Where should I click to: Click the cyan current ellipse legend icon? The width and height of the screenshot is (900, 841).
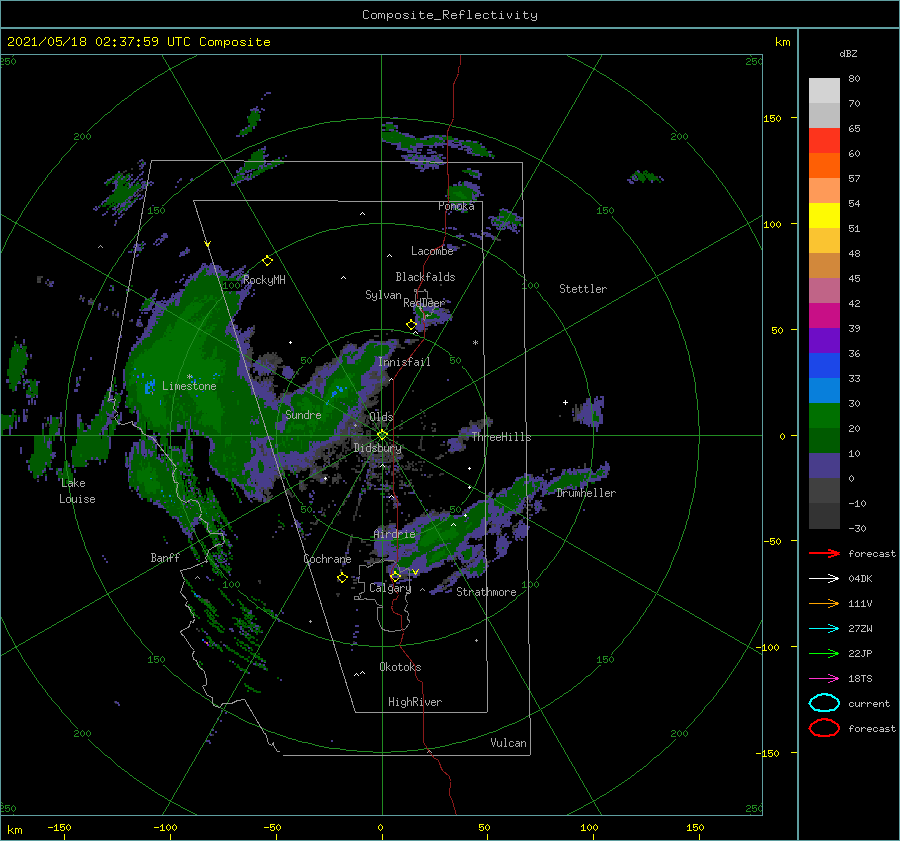click(824, 703)
